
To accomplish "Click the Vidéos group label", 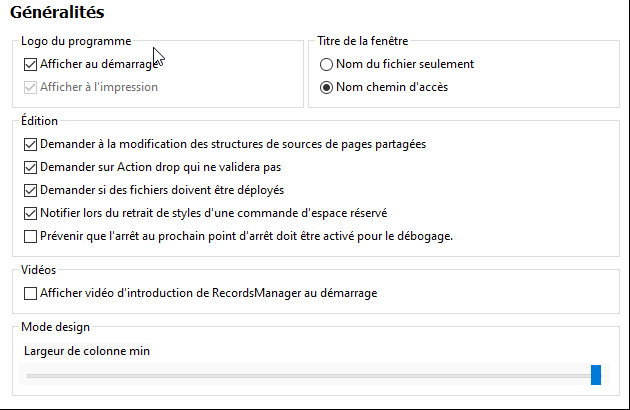I will tap(39, 270).
